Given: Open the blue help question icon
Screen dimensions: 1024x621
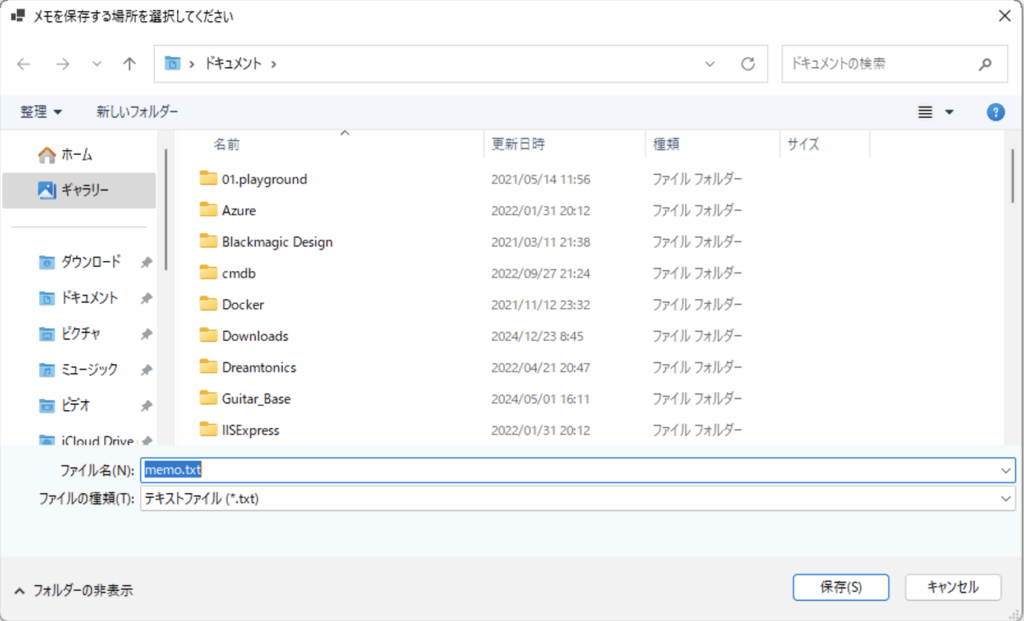Looking at the screenshot, I should coord(995,112).
